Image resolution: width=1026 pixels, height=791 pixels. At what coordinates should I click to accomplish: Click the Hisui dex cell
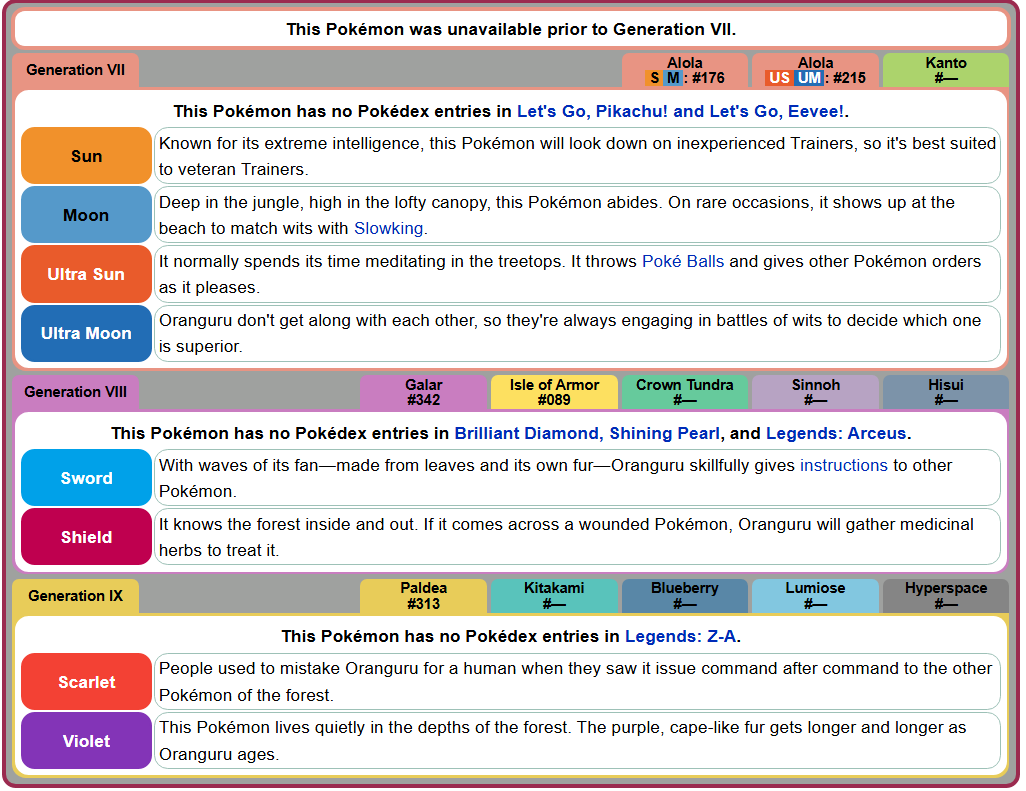pyautogui.click(x=946, y=392)
